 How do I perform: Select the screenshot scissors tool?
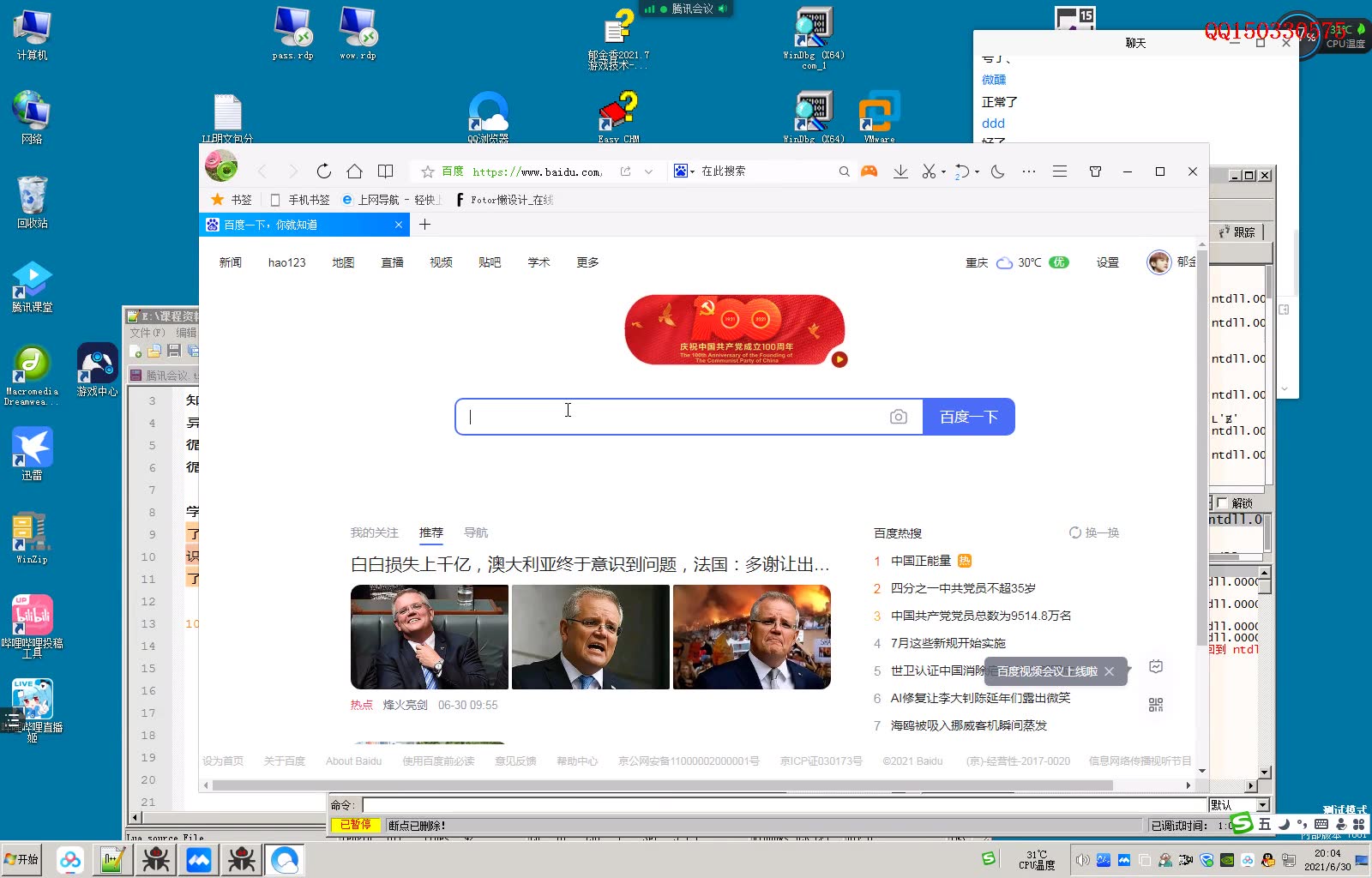[x=929, y=171]
